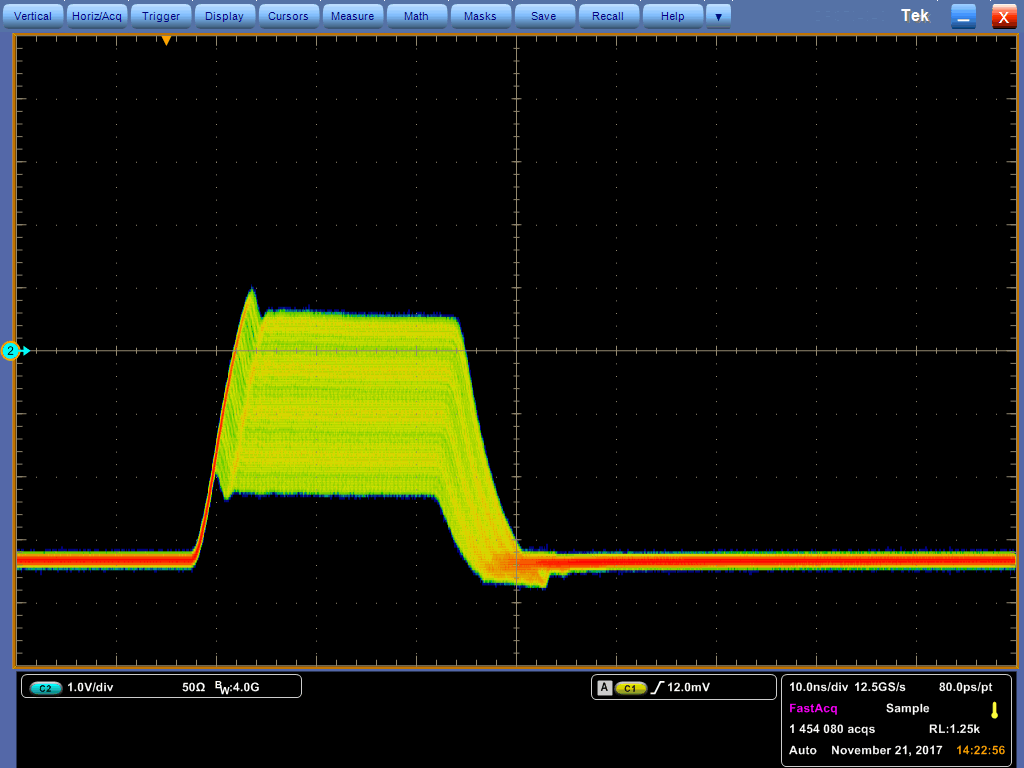Open the Trigger menu
The height and width of the screenshot is (768, 1024).
[161, 16]
